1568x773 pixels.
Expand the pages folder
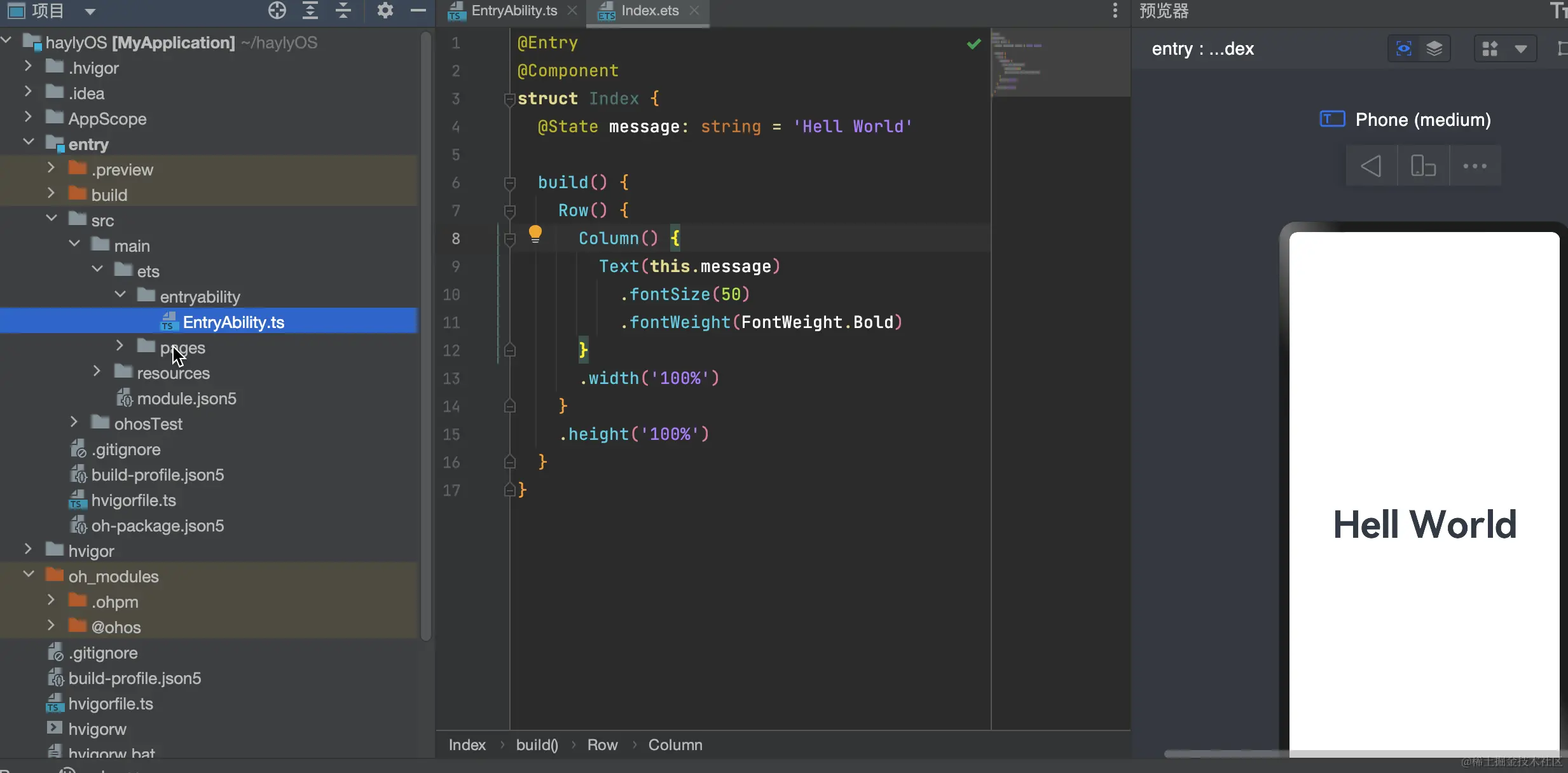coord(120,346)
